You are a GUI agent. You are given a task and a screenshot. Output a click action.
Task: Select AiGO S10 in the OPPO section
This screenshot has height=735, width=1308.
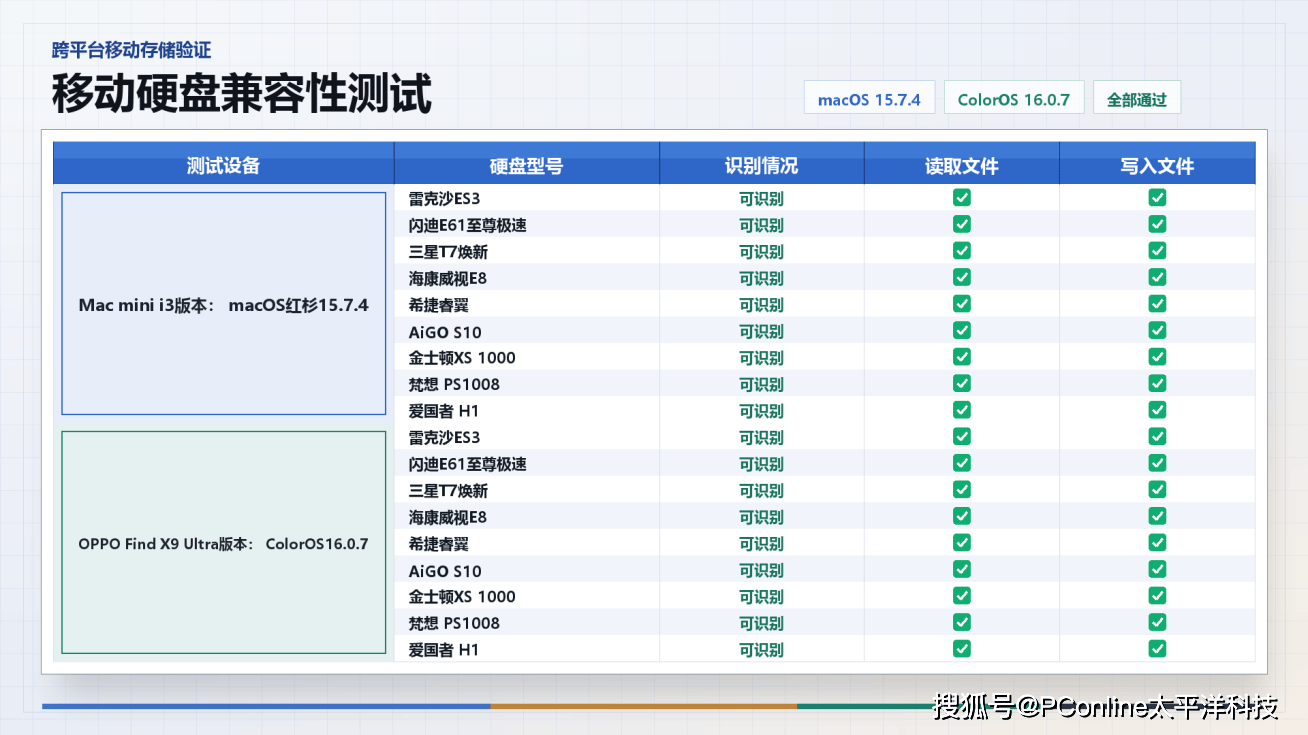[x=445, y=571]
